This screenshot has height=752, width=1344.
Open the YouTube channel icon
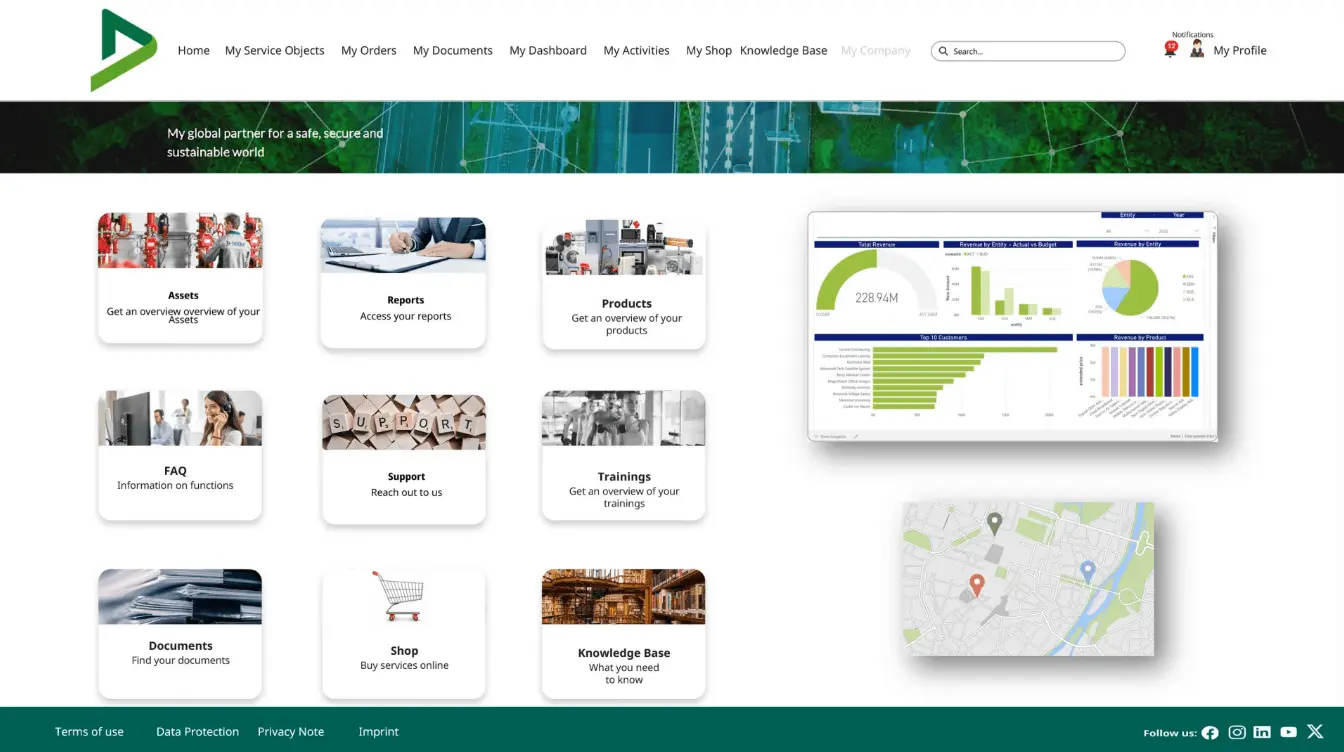[1288, 732]
